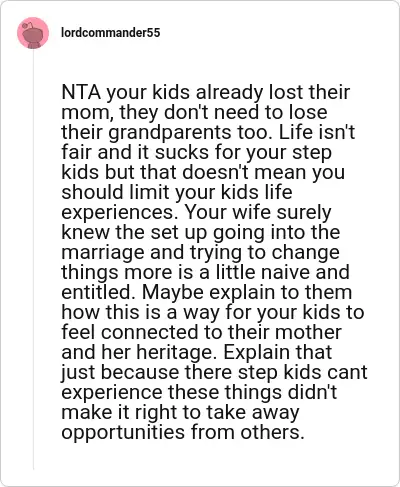Viewport: 400px width, 487px height.
Task: Click the line 'kids but that doesn't mean you'
Action: [203, 172]
